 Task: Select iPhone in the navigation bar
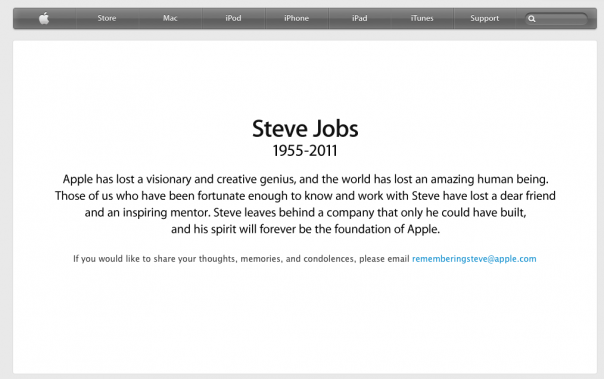[x=296, y=18]
